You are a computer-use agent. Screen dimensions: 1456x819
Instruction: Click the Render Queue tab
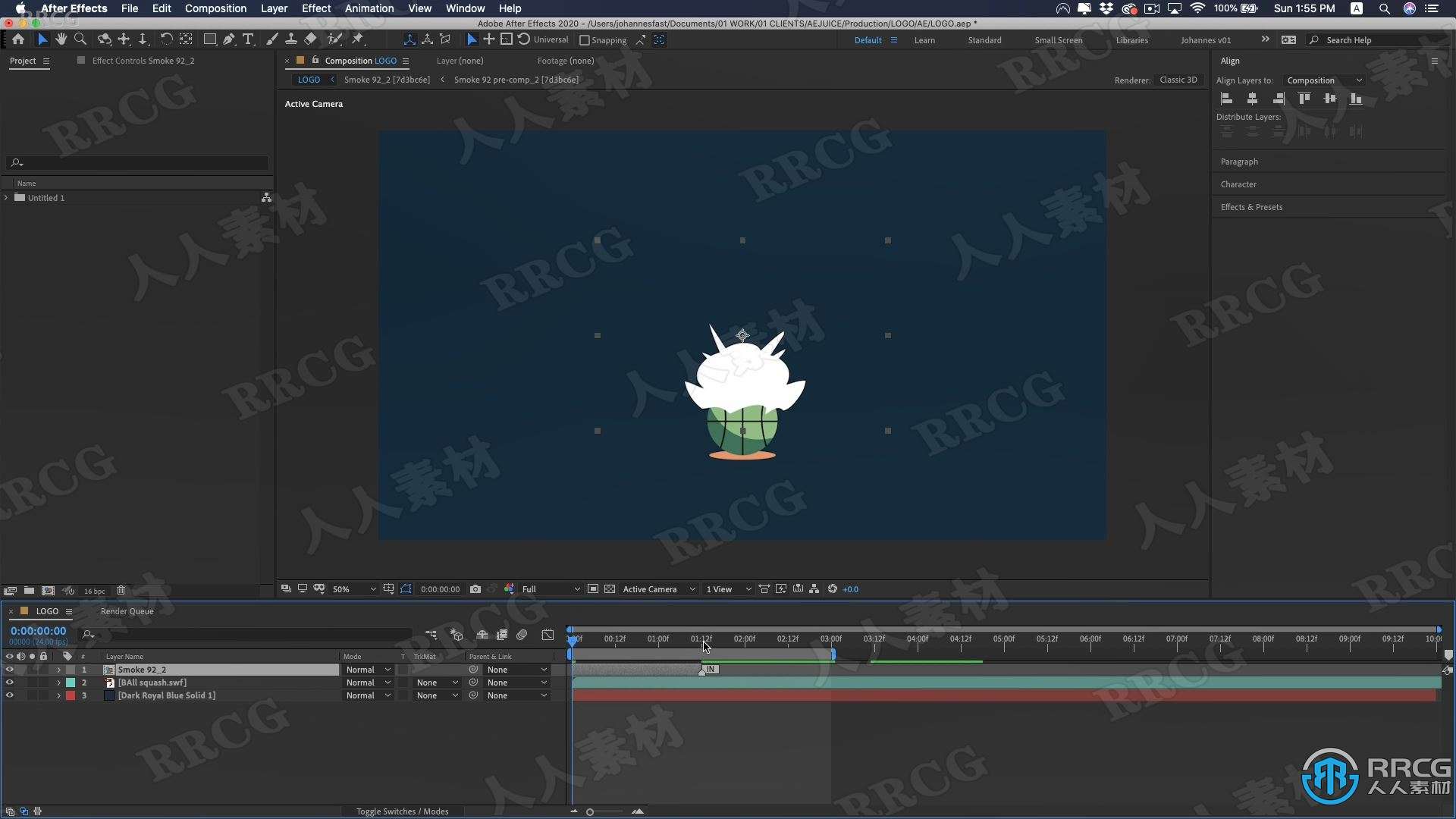click(x=127, y=611)
